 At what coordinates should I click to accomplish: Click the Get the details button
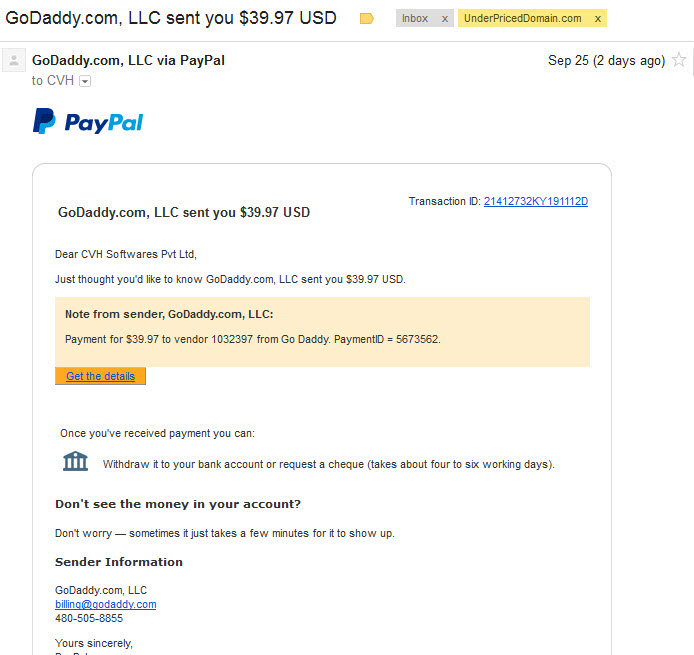click(100, 376)
